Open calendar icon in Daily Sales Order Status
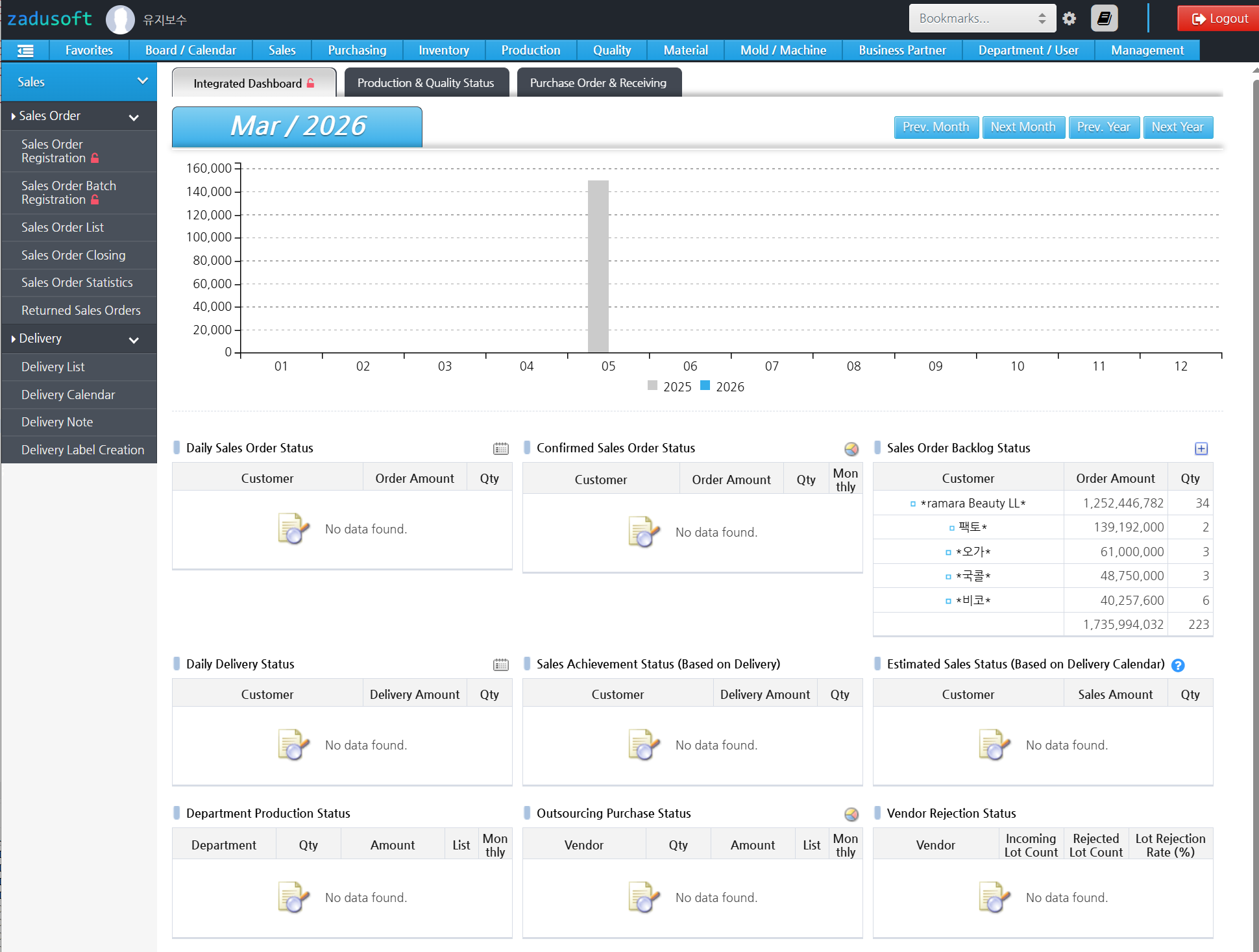1259x952 pixels. tap(500, 448)
